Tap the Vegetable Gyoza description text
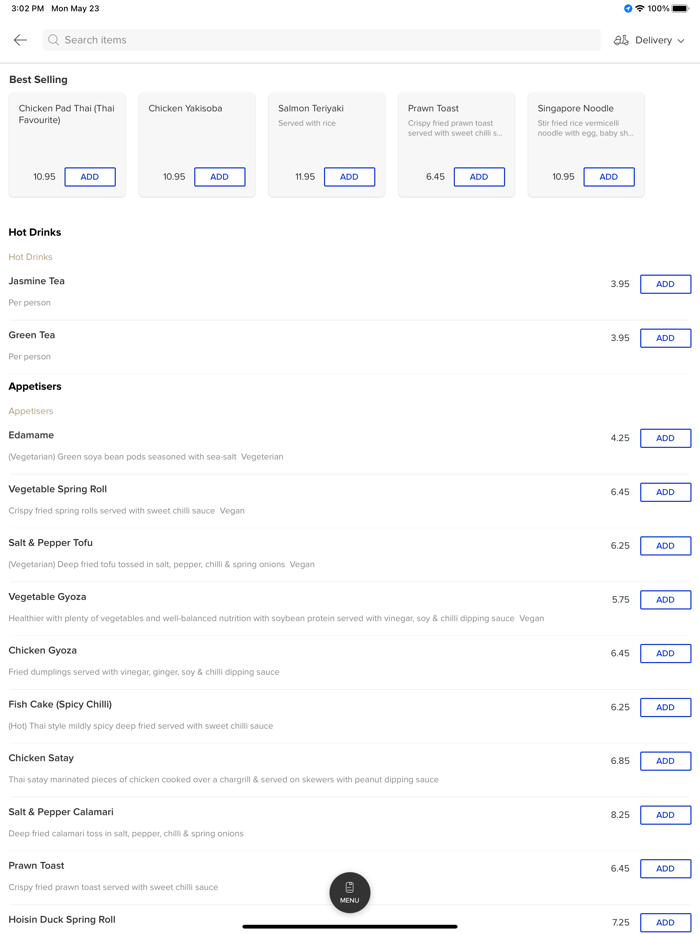 tap(276, 618)
